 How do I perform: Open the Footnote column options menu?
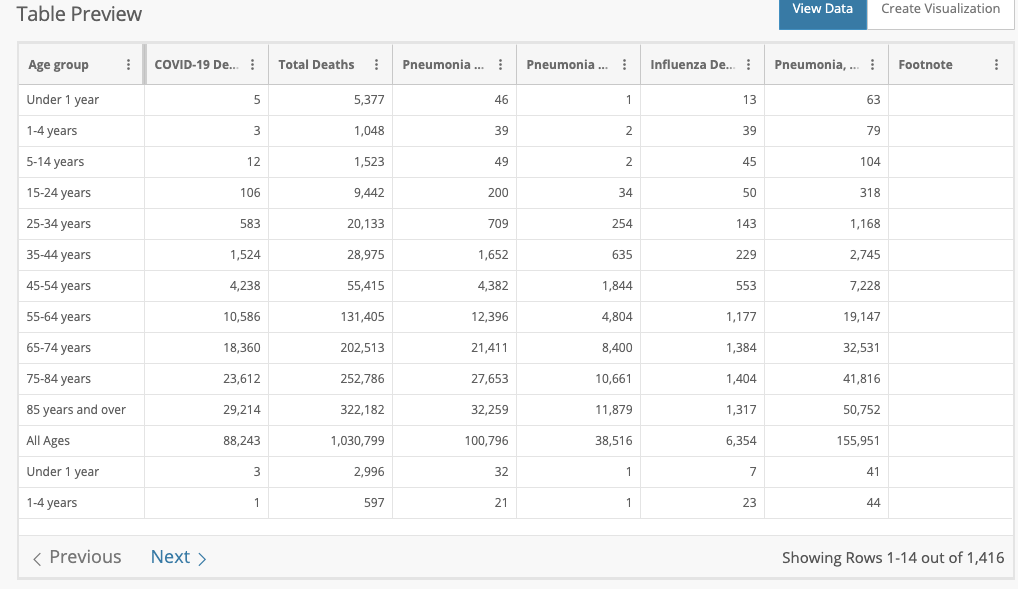(996, 65)
